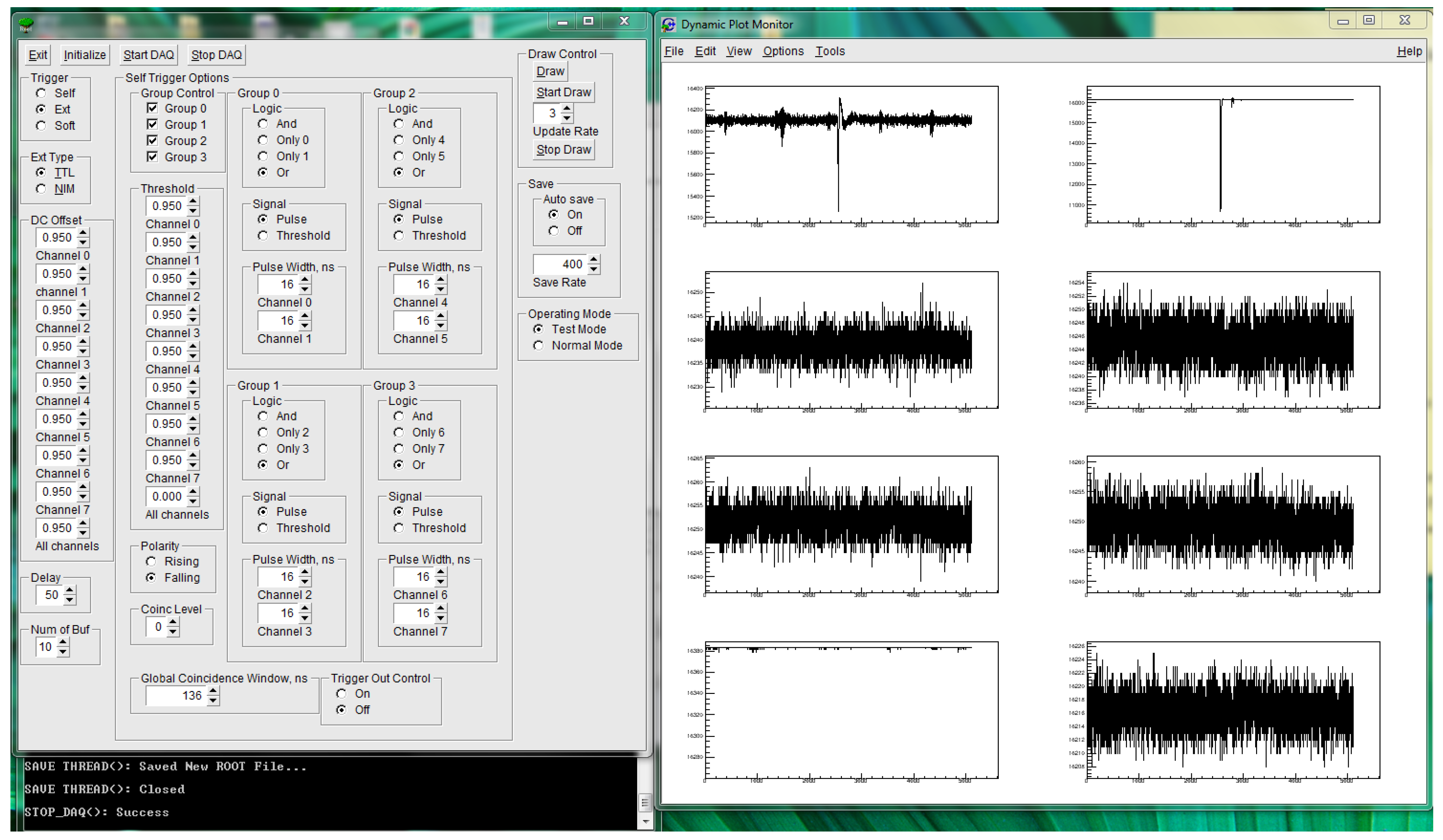Decrease the Group 0 Channel 0 pulse width
The height and width of the screenshot is (840, 1443).
pos(305,289)
